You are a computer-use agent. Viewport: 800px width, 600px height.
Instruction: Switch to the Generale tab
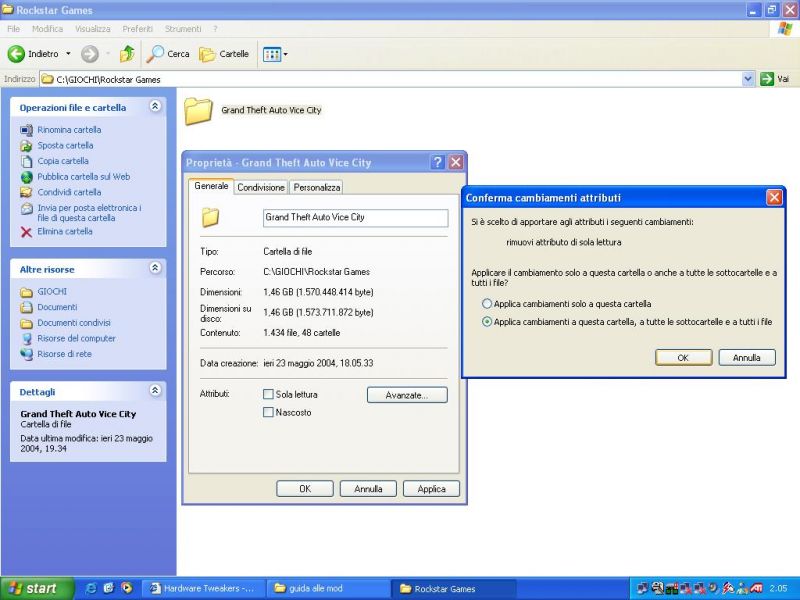click(211, 186)
